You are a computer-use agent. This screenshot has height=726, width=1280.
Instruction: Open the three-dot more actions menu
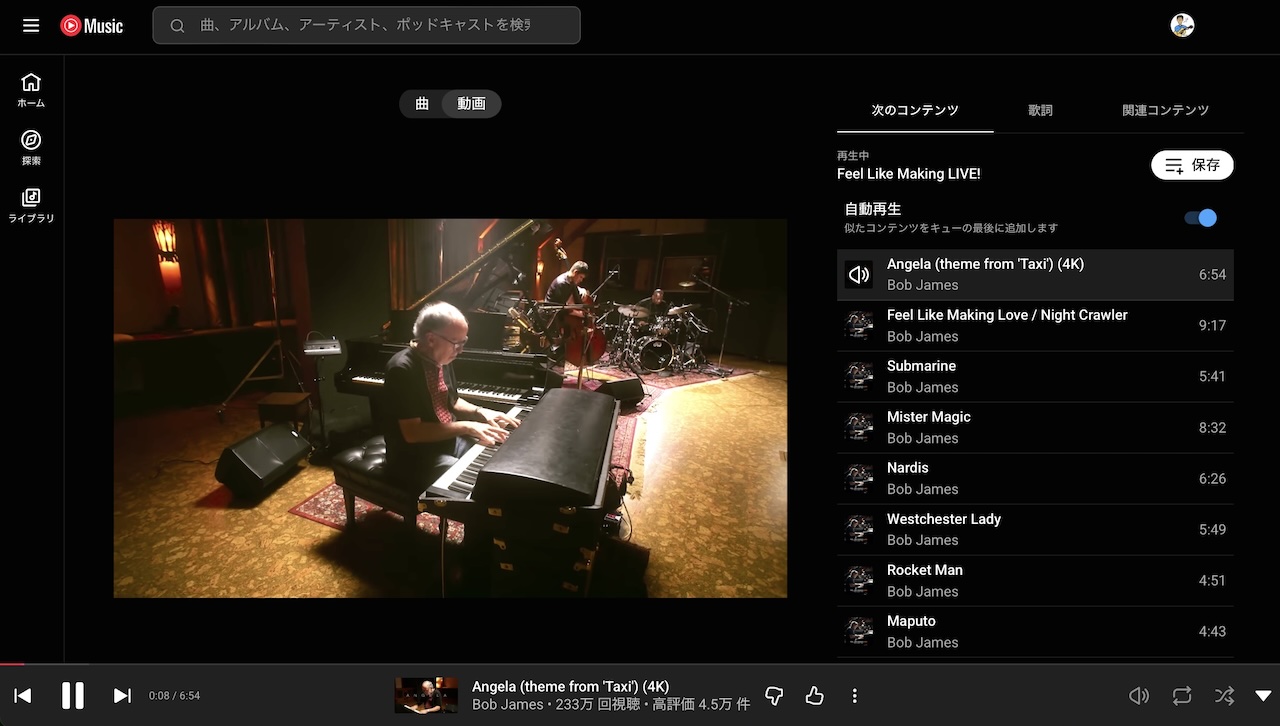pos(854,696)
